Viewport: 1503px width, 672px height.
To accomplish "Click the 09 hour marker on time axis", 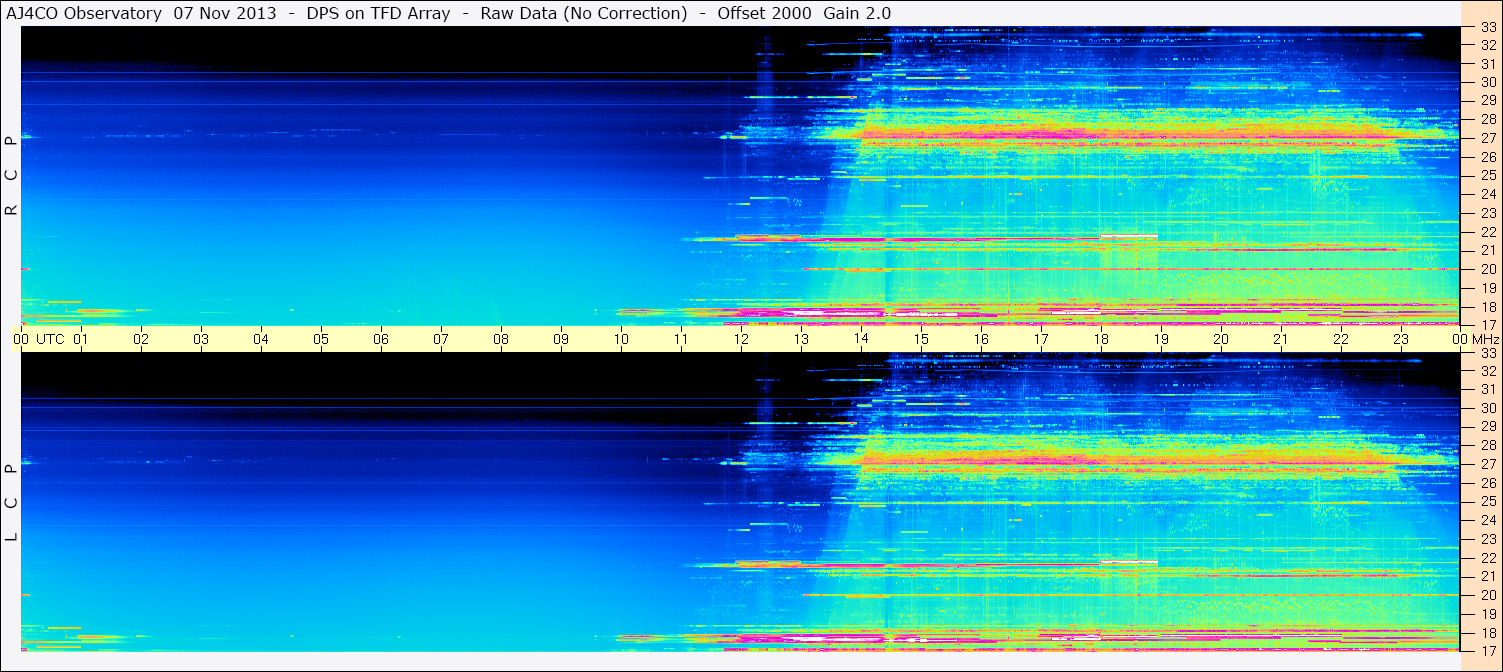I will [x=561, y=339].
